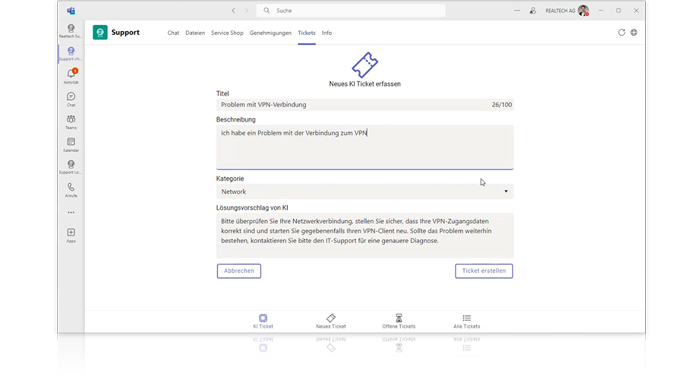Click into the Titel input field
Viewport: 700px width, 379px height.
coord(365,104)
